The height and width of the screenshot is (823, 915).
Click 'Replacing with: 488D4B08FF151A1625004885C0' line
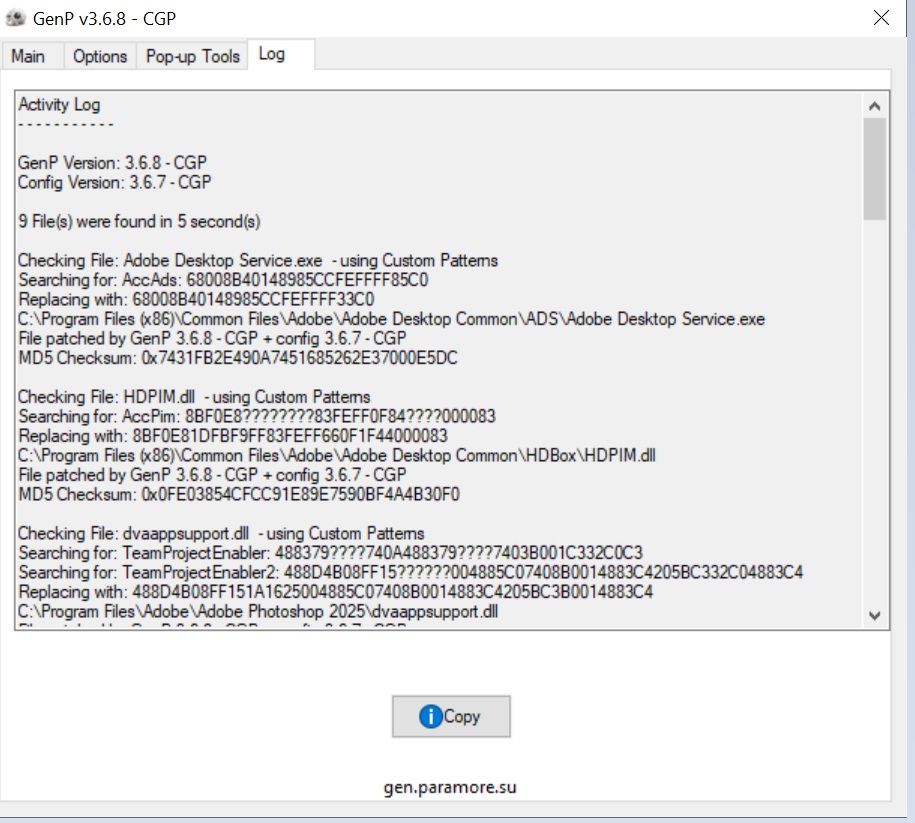coord(336,592)
